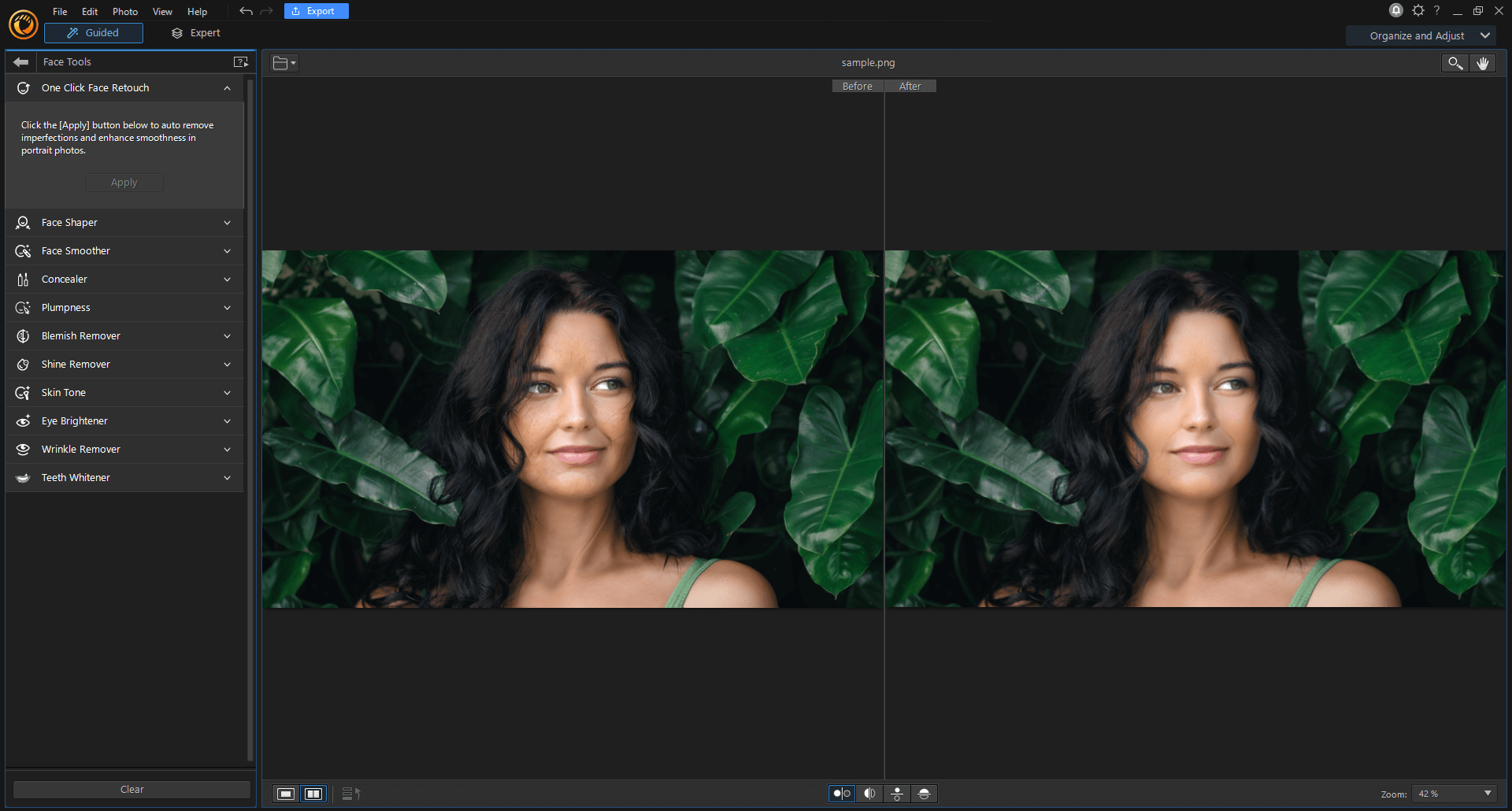
Task: Activate the Zoom magnifier tool
Action: pyautogui.click(x=1454, y=63)
